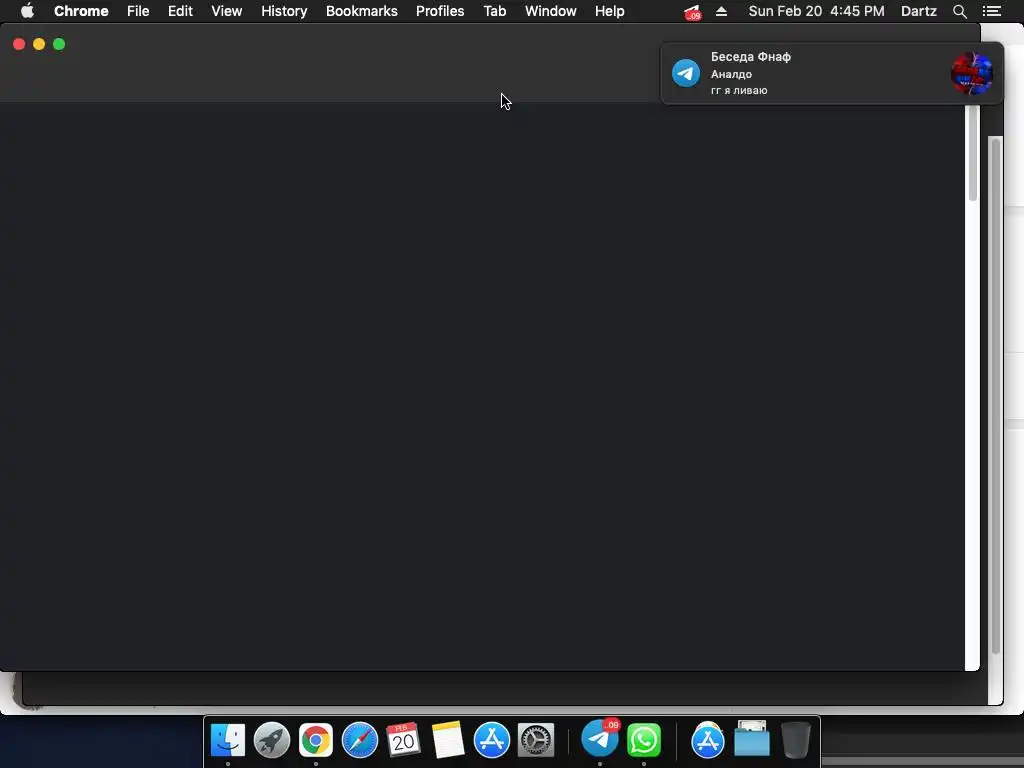Minimize the Chrome window with yellow button
Viewport: 1024px width, 768px height.
[x=39, y=44]
